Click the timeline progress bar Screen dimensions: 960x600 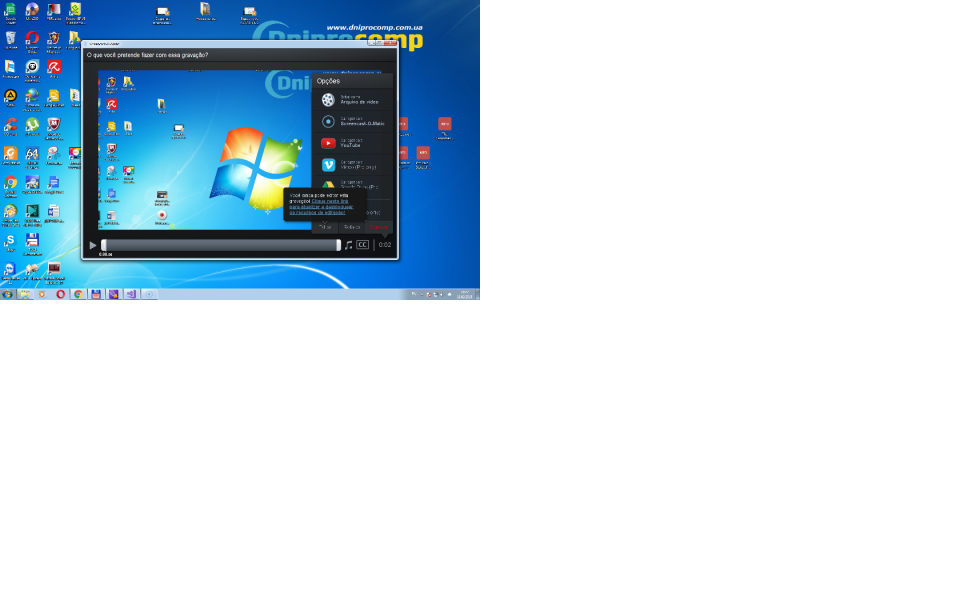(x=220, y=245)
